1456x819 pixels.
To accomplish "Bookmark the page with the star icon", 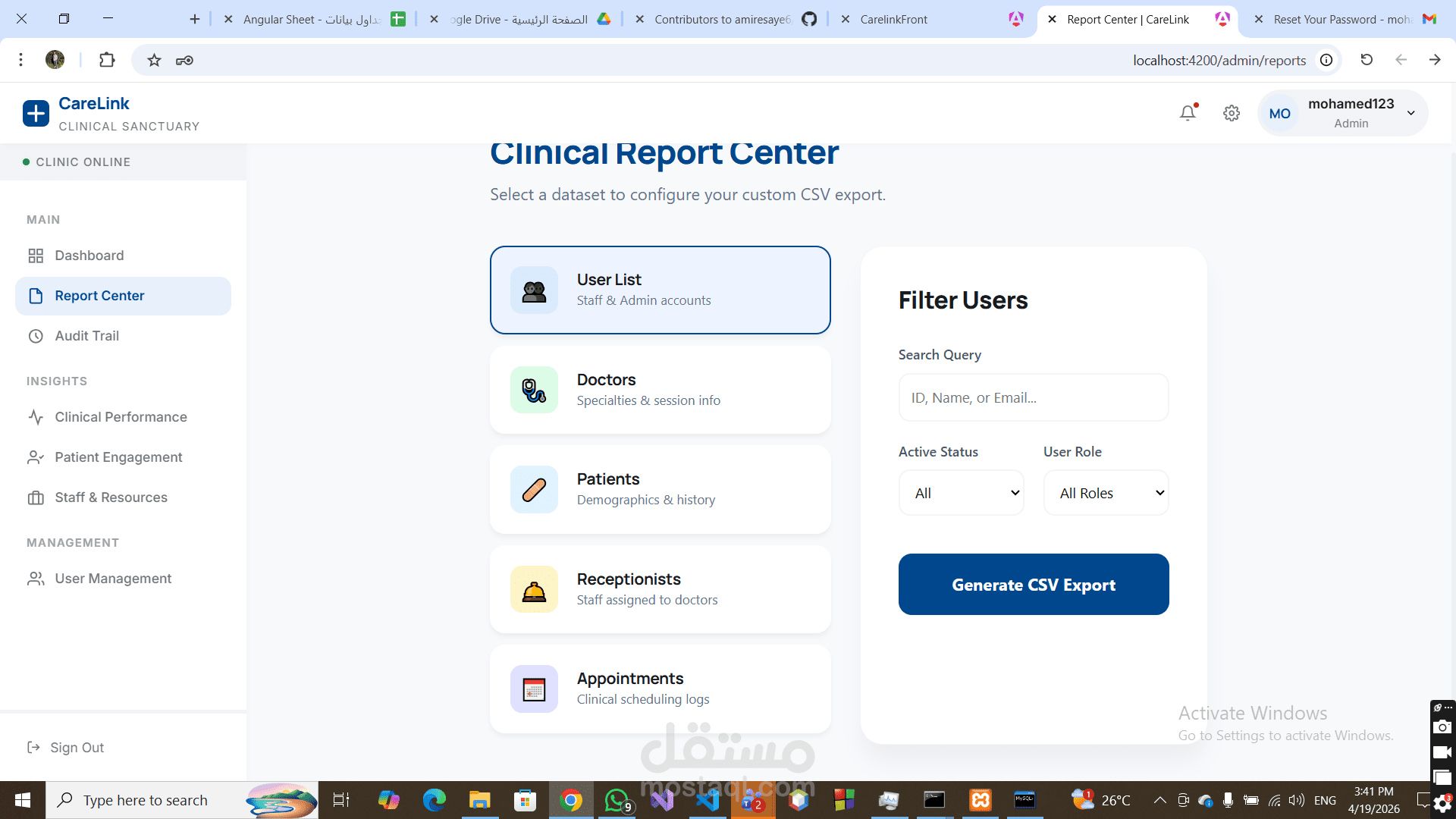I will tap(154, 60).
